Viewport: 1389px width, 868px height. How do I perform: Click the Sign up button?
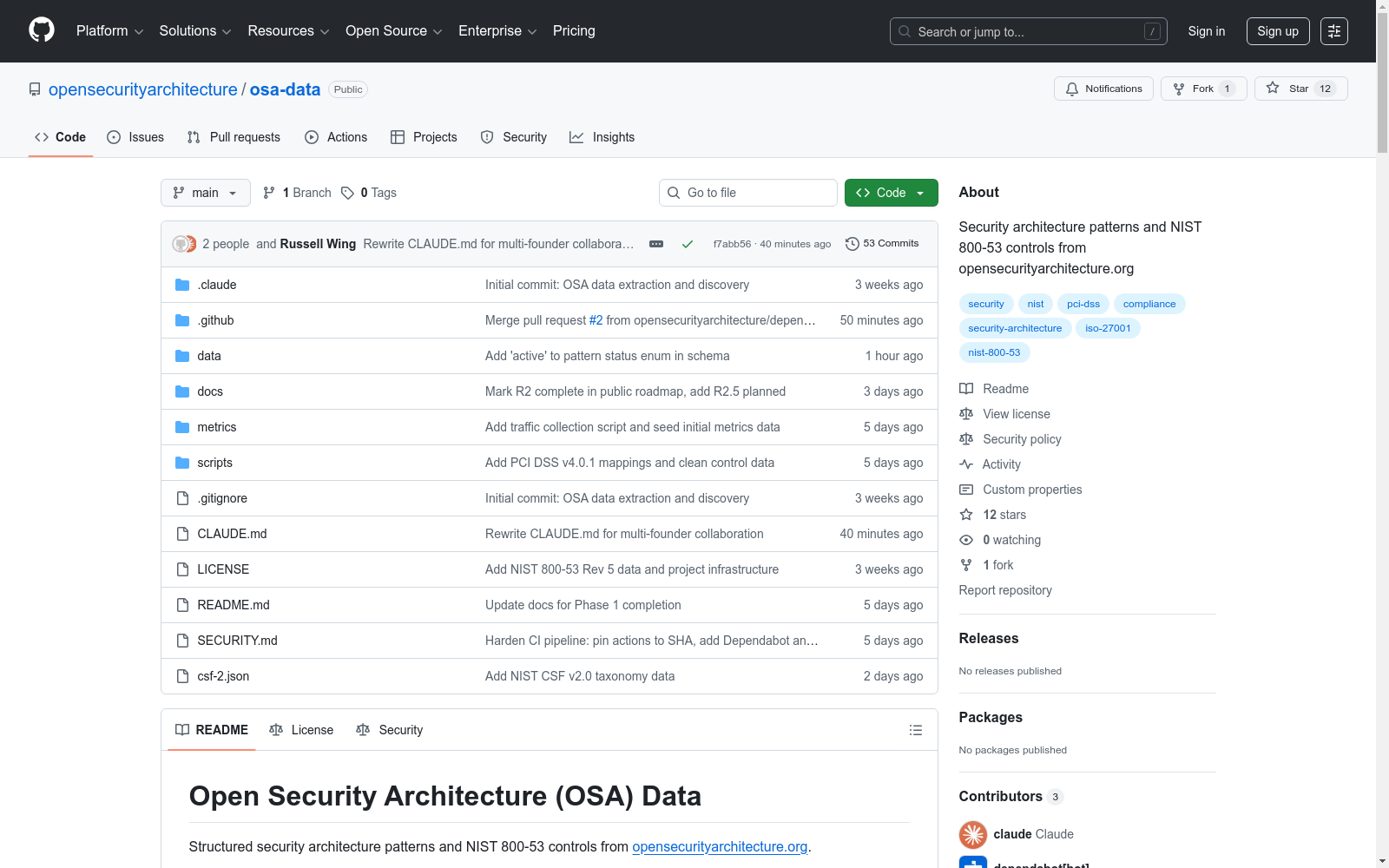pyautogui.click(x=1278, y=31)
